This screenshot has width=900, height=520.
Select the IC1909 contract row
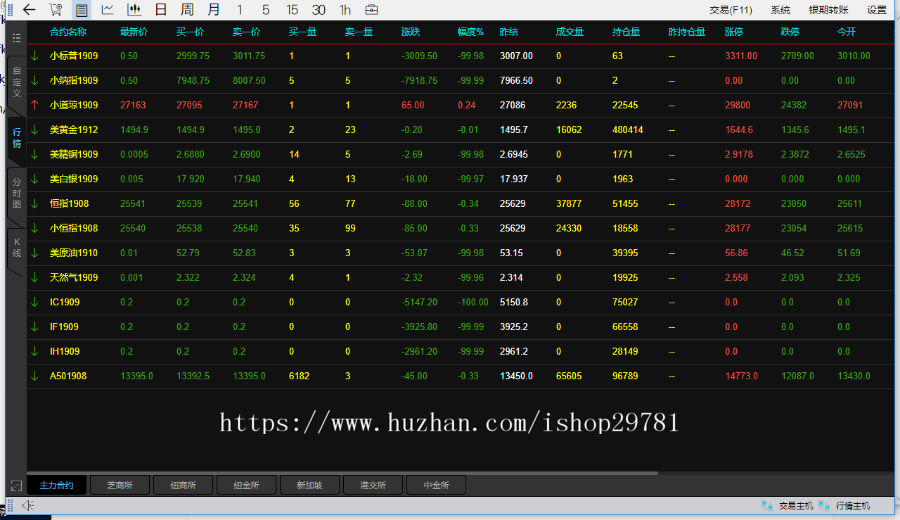click(460, 302)
